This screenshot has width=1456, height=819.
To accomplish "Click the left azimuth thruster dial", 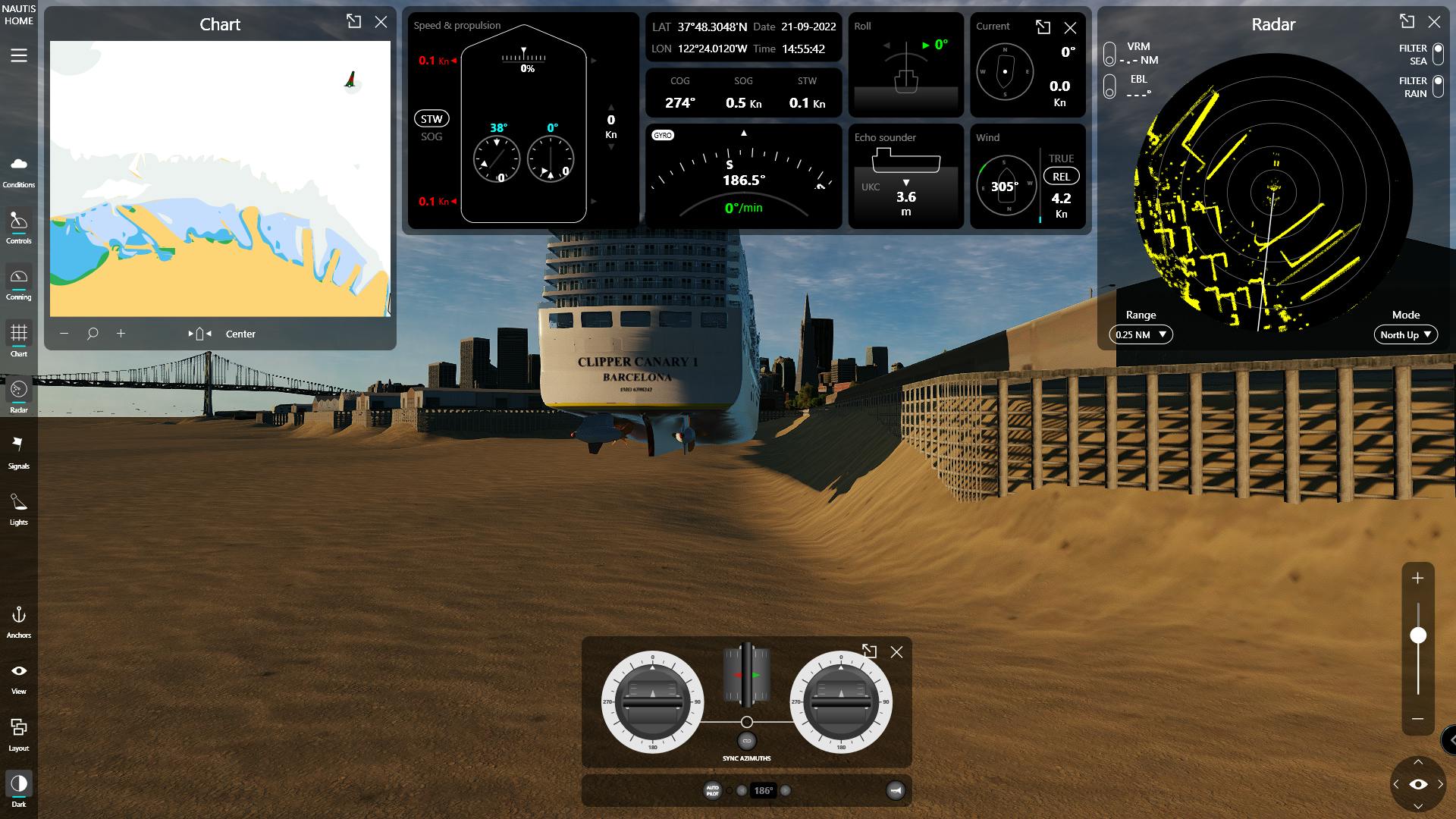I will pyautogui.click(x=652, y=702).
